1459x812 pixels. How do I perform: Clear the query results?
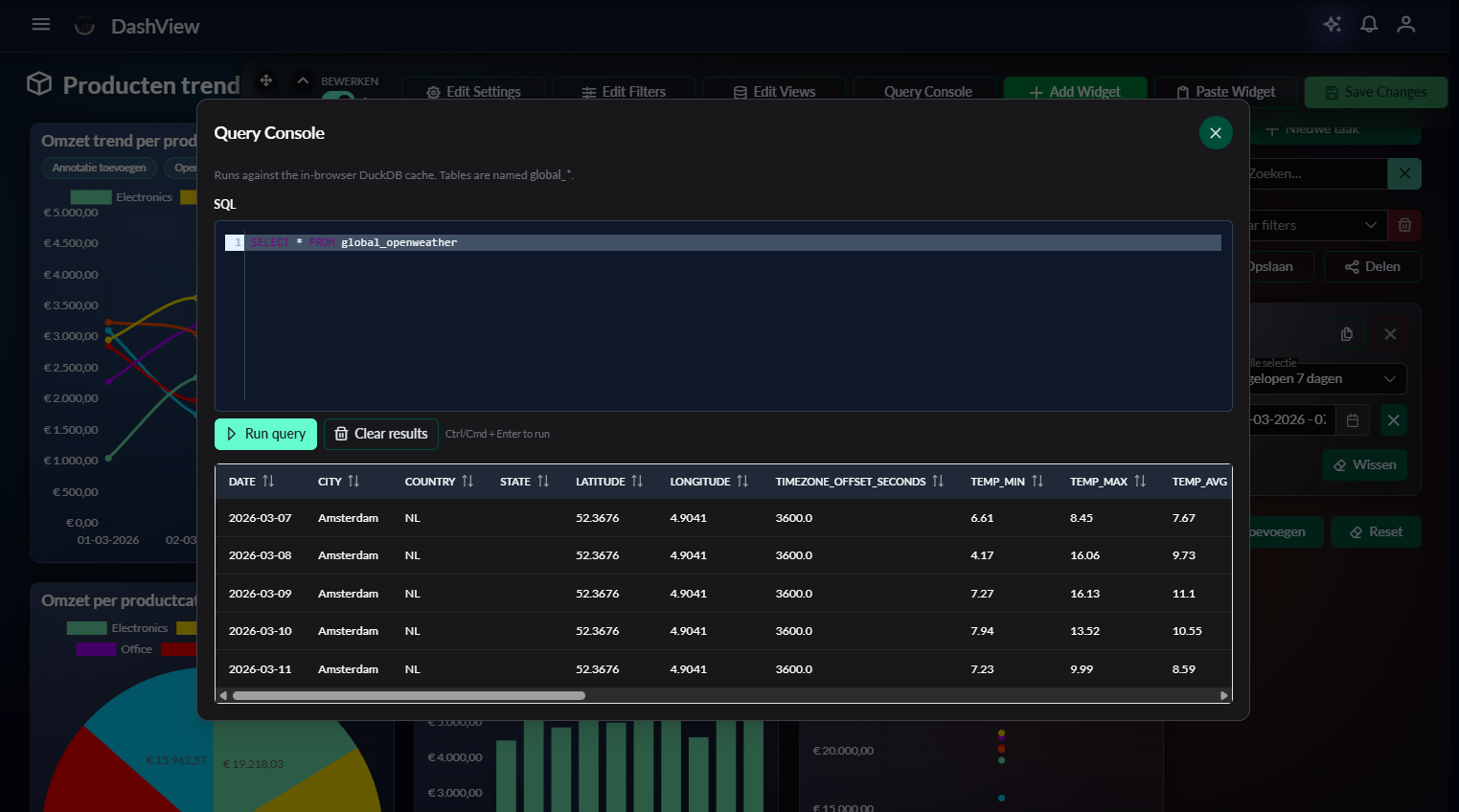coord(380,434)
